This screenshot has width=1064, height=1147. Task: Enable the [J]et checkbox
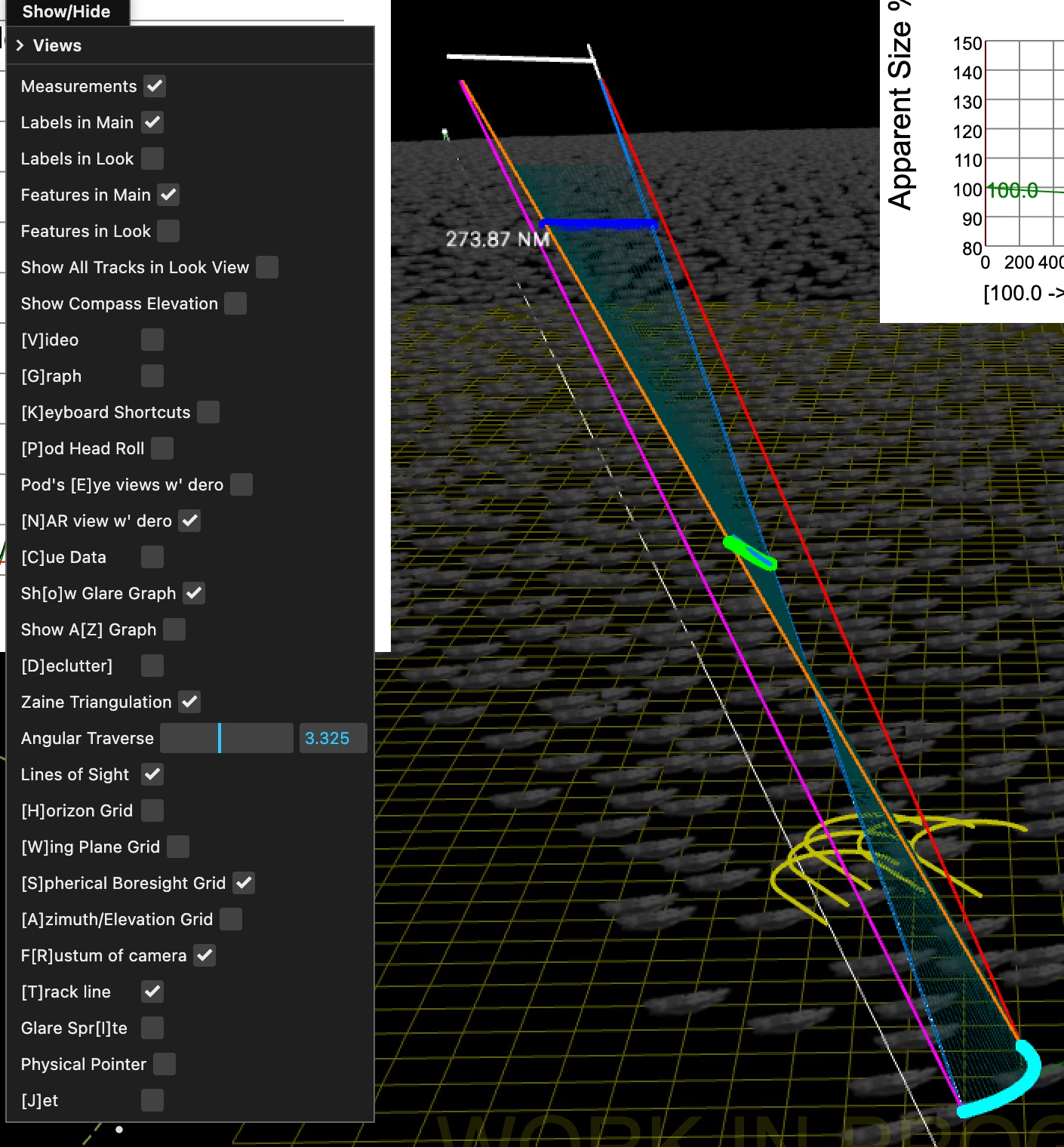(152, 1100)
